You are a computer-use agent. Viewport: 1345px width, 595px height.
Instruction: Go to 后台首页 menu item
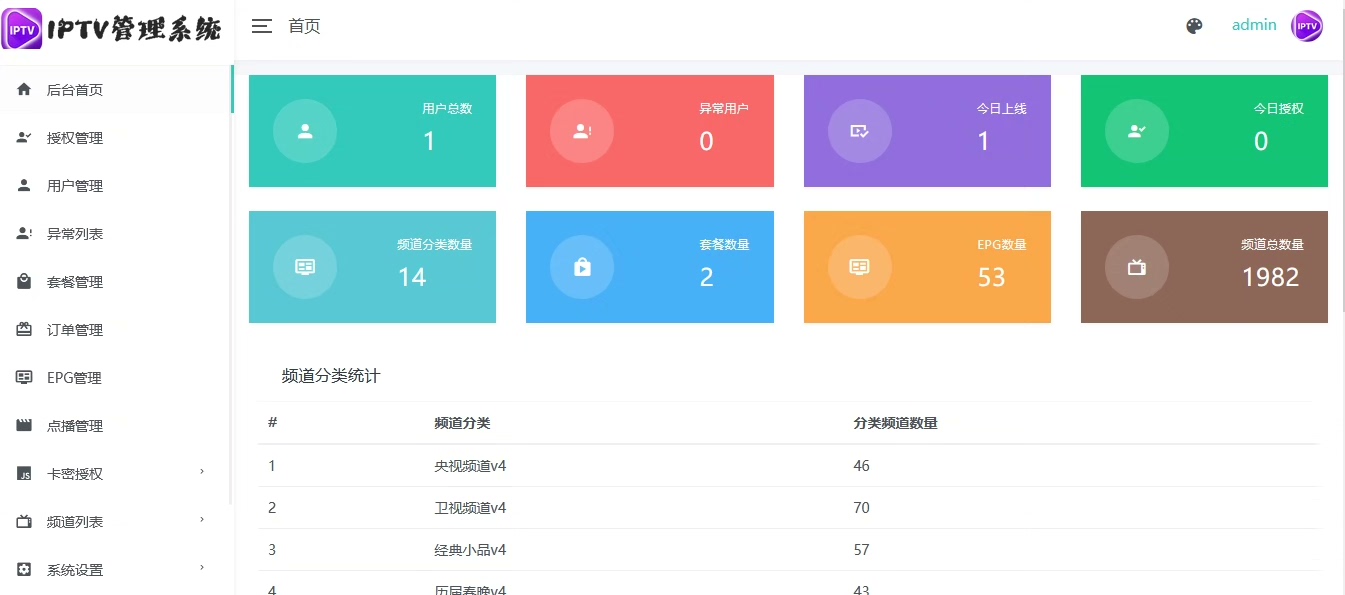tap(116, 90)
